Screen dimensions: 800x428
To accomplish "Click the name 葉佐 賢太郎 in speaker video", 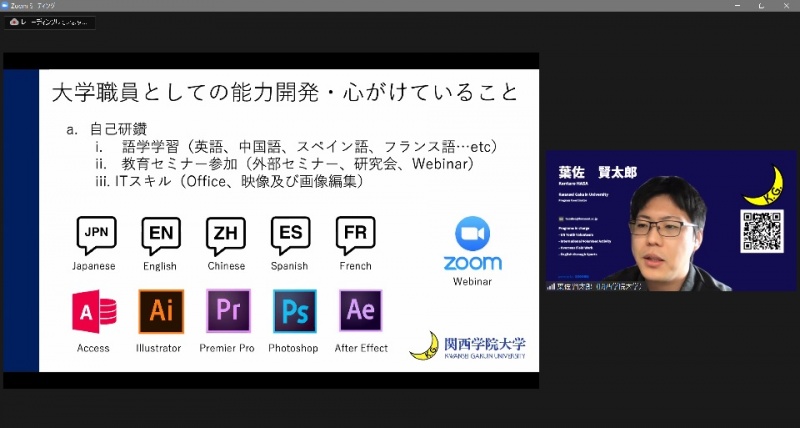I will [x=598, y=172].
